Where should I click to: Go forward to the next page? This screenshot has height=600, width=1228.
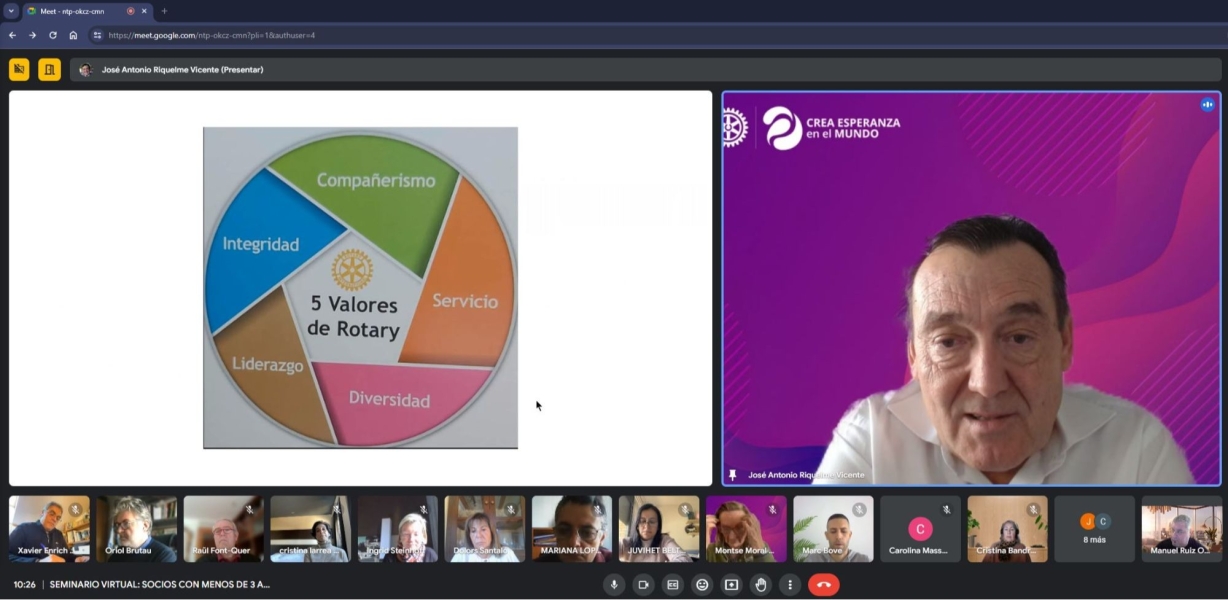click(x=32, y=35)
